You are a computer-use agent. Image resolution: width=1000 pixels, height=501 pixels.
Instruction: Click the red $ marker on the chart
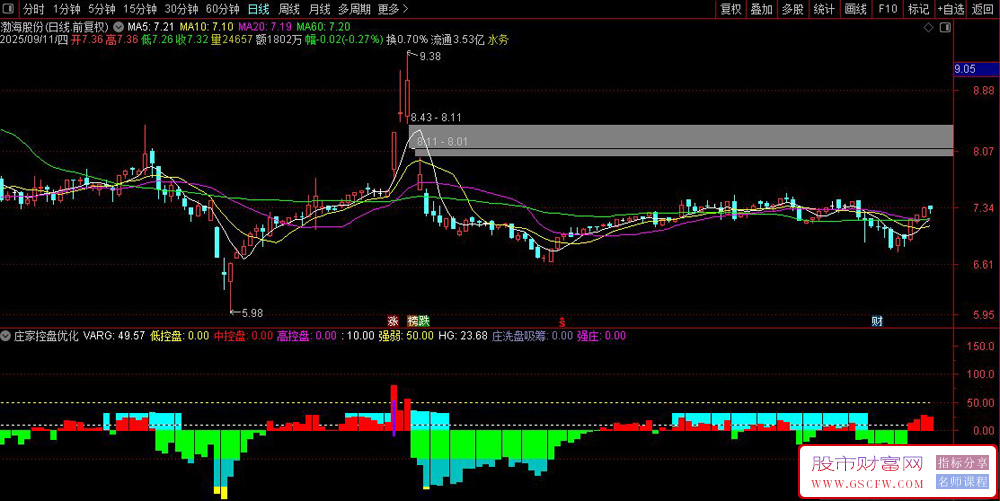(x=562, y=322)
